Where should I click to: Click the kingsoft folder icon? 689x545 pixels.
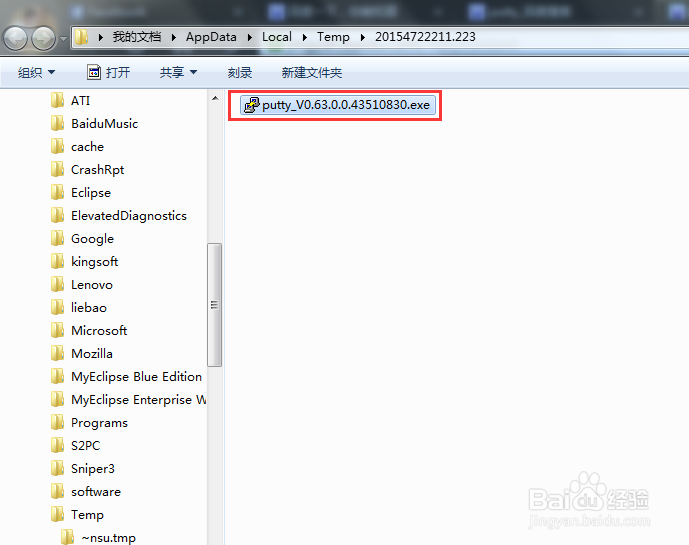[58, 261]
